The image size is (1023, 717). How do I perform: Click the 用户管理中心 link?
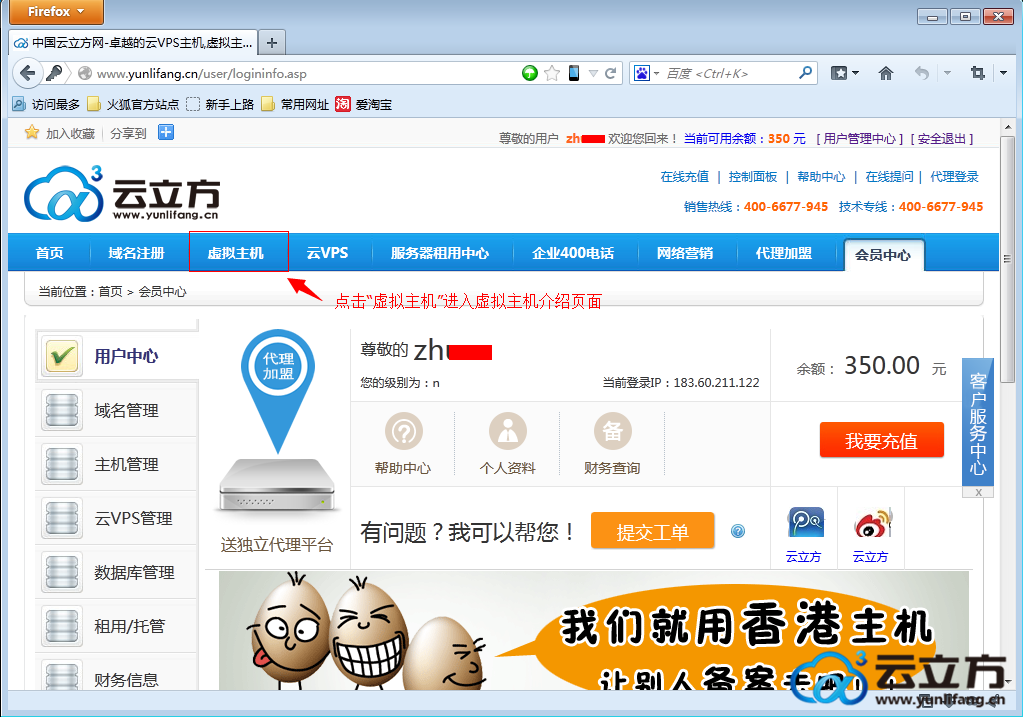click(859, 138)
